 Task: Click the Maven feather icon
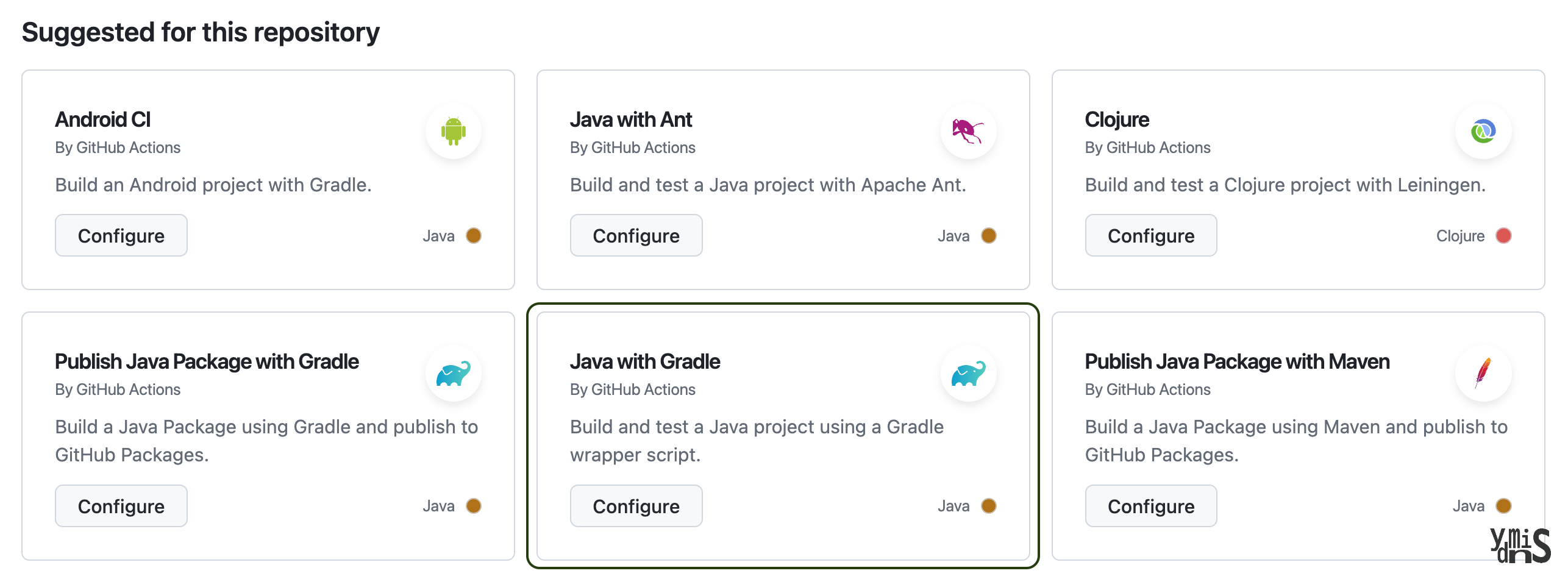pos(1483,373)
